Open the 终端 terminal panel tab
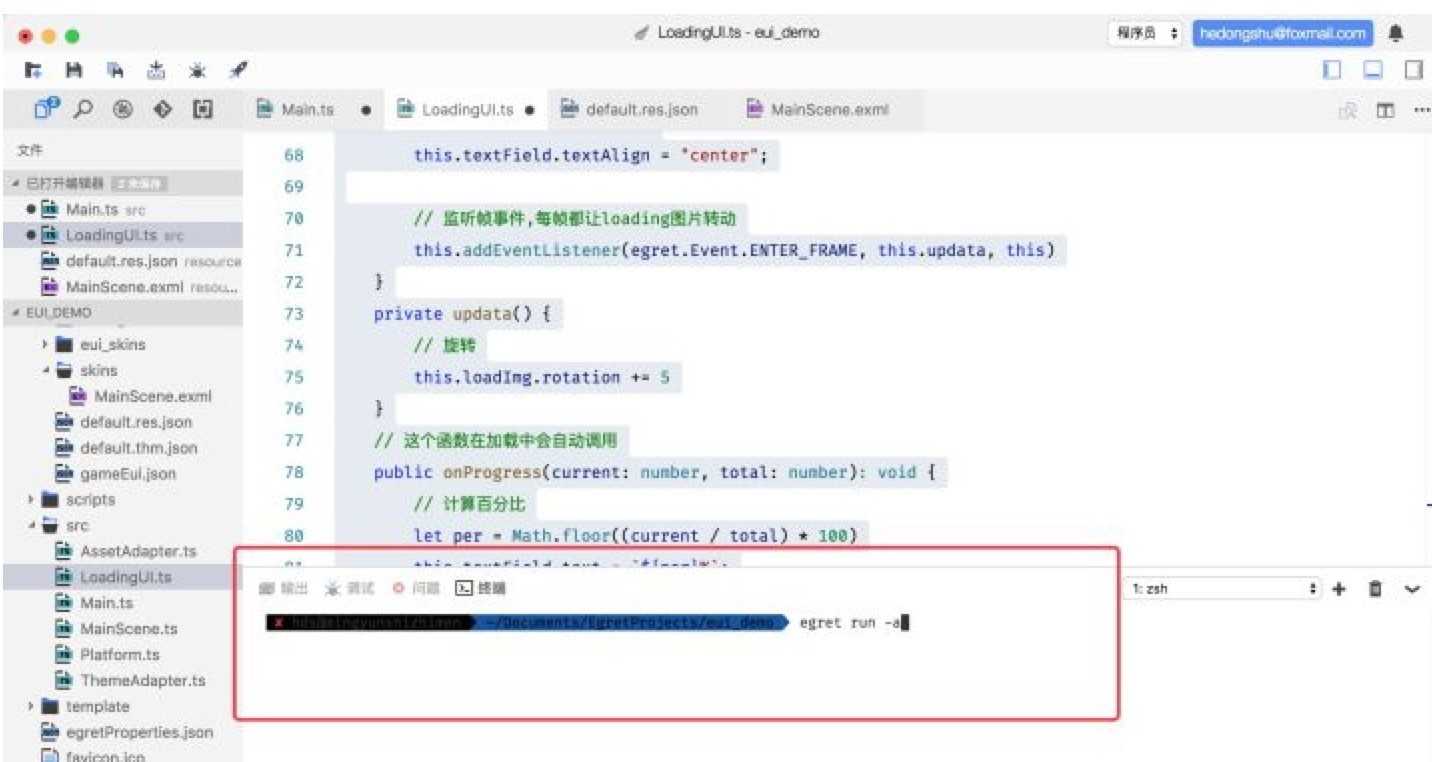 481,589
